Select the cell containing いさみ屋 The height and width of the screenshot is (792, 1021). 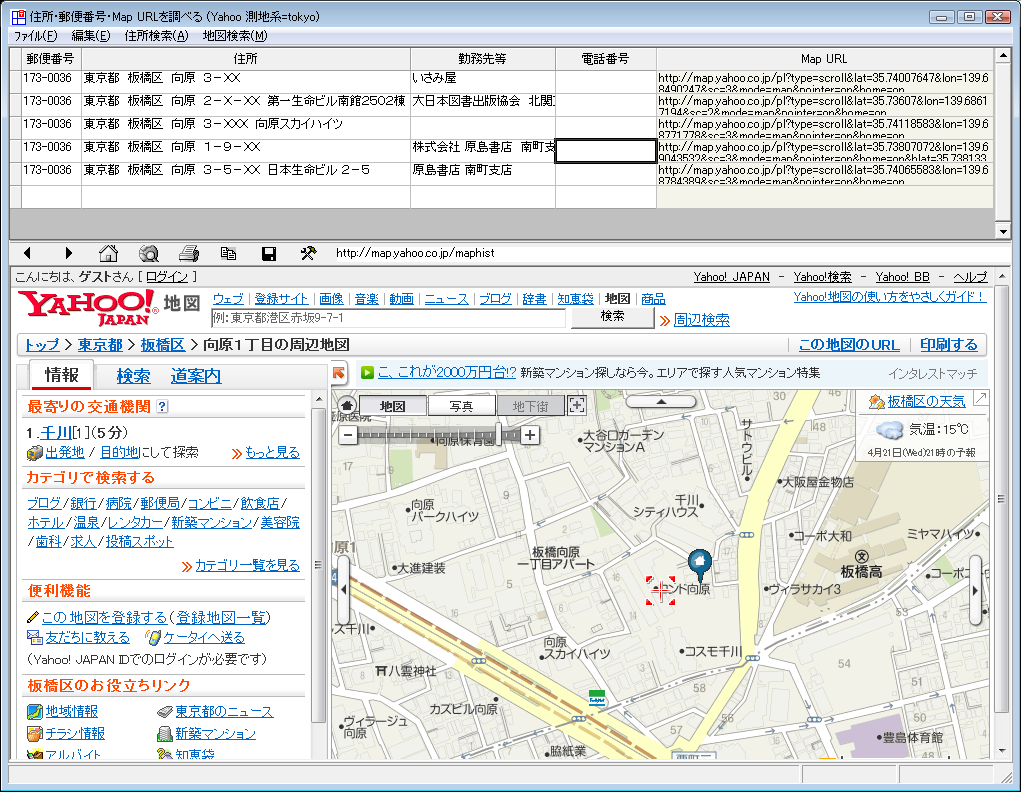click(x=483, y=81)
